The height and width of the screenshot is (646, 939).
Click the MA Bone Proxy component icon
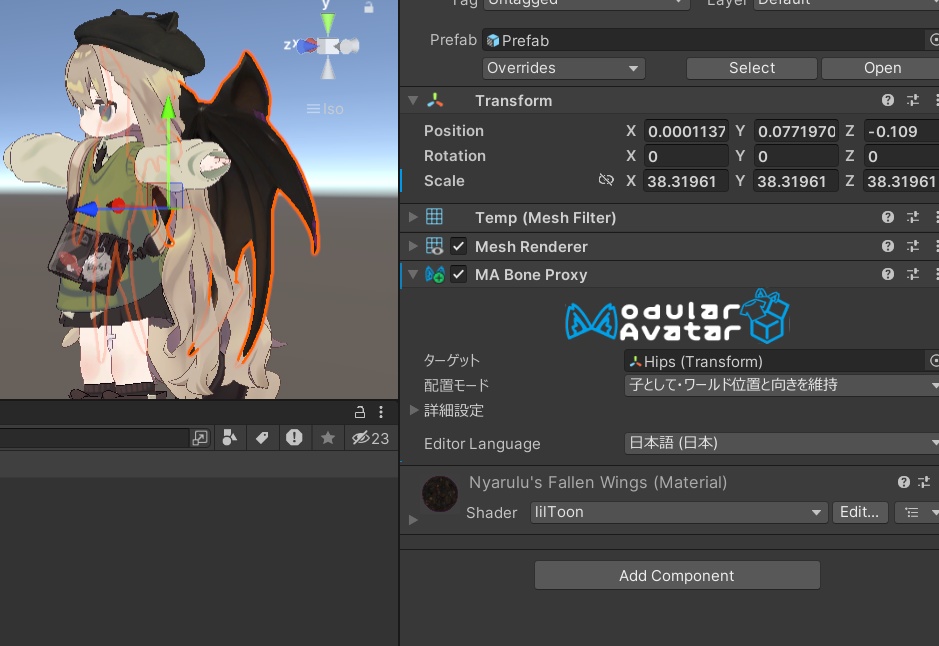tap(435, 274)
